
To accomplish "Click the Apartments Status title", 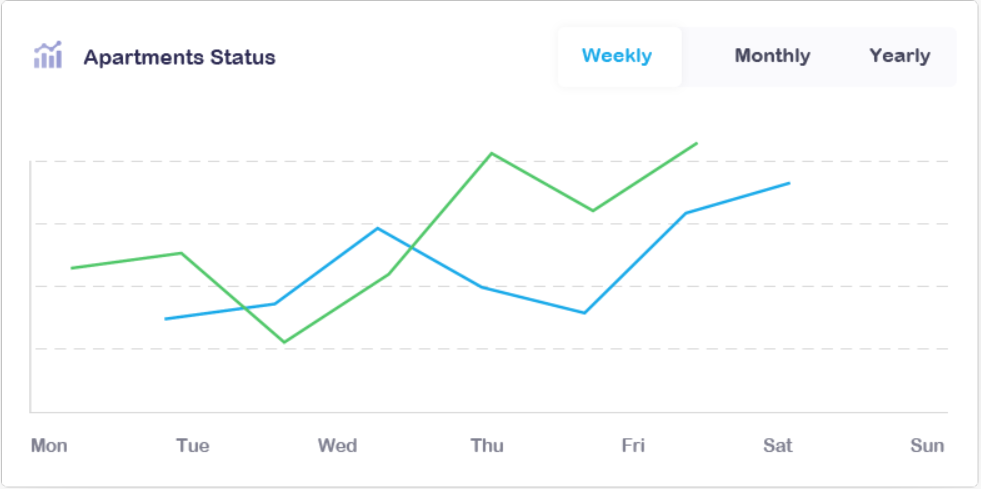I will click(179, 57).
